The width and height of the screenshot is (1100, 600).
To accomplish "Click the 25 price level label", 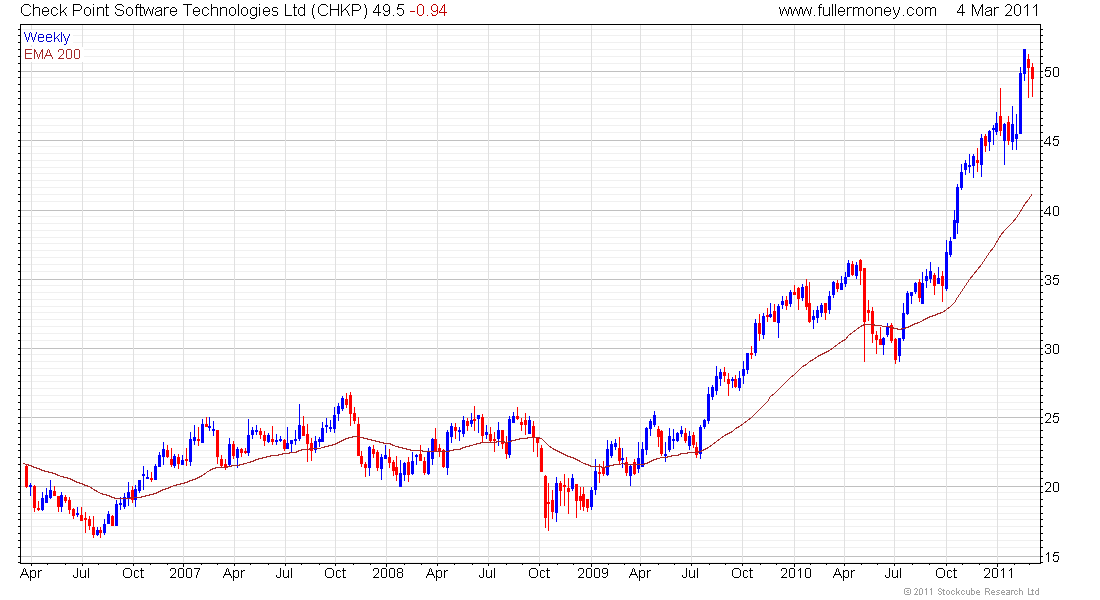I will (1052, 418).
